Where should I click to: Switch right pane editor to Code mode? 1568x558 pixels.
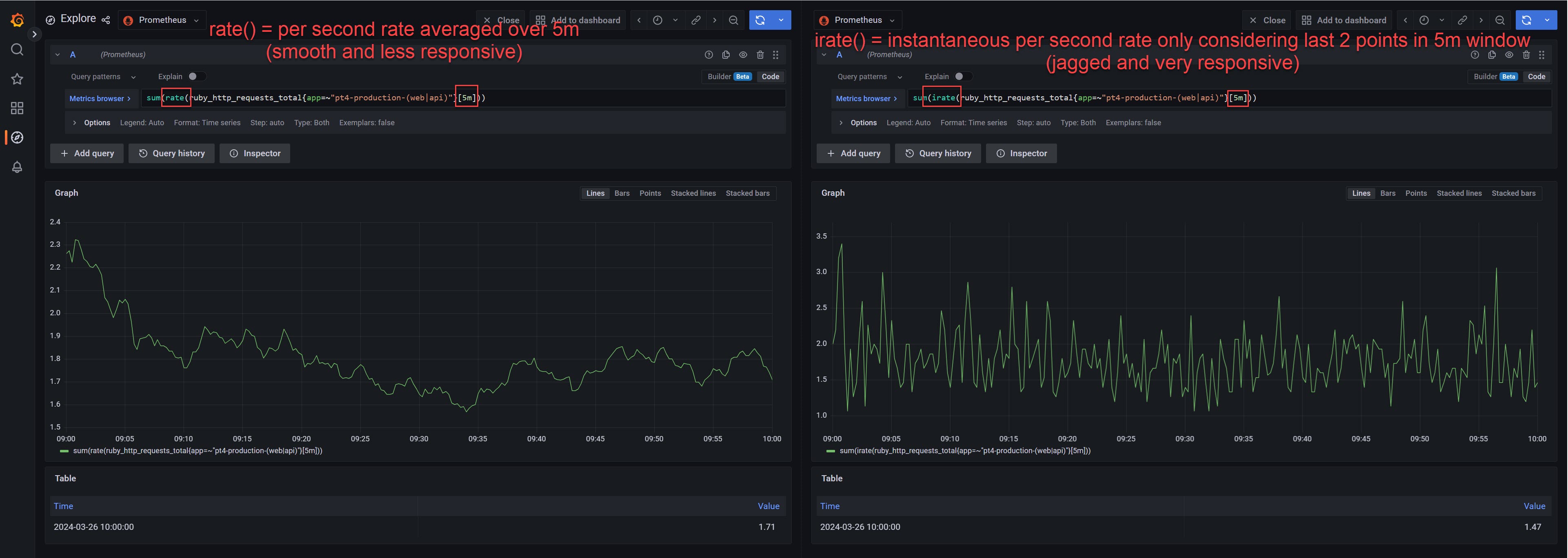coord(1537,77)
